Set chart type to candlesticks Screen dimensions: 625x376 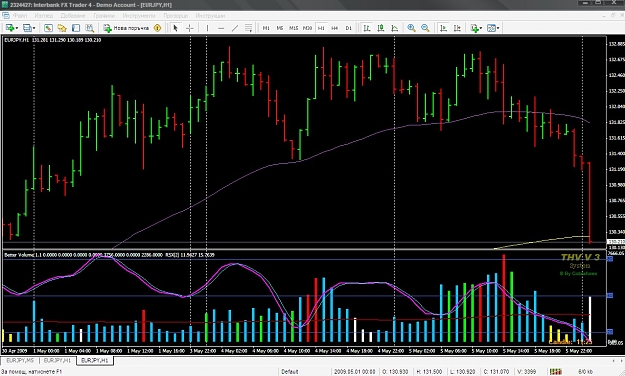381,28
